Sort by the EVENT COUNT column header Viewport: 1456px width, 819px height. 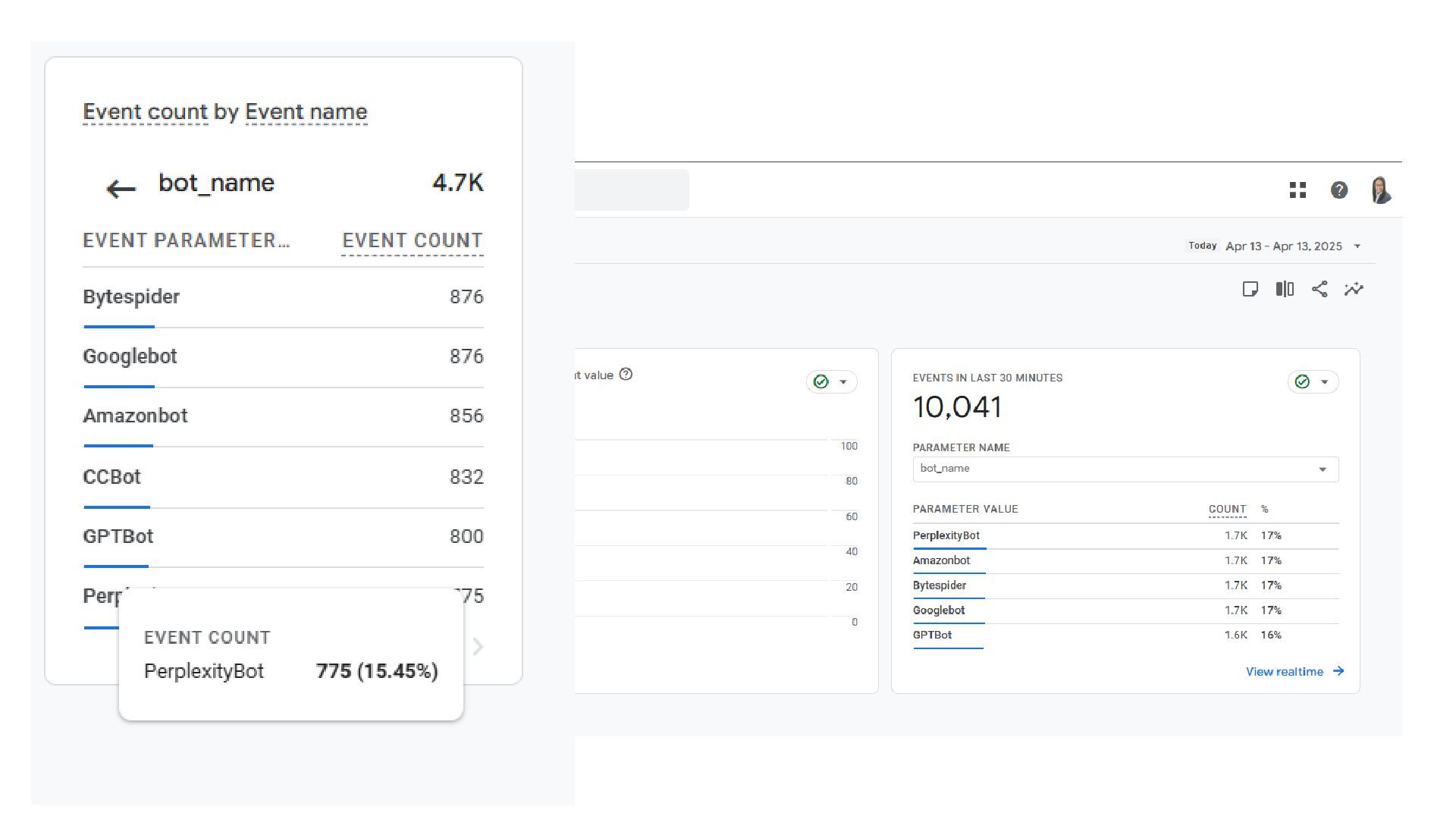point(412,241)
